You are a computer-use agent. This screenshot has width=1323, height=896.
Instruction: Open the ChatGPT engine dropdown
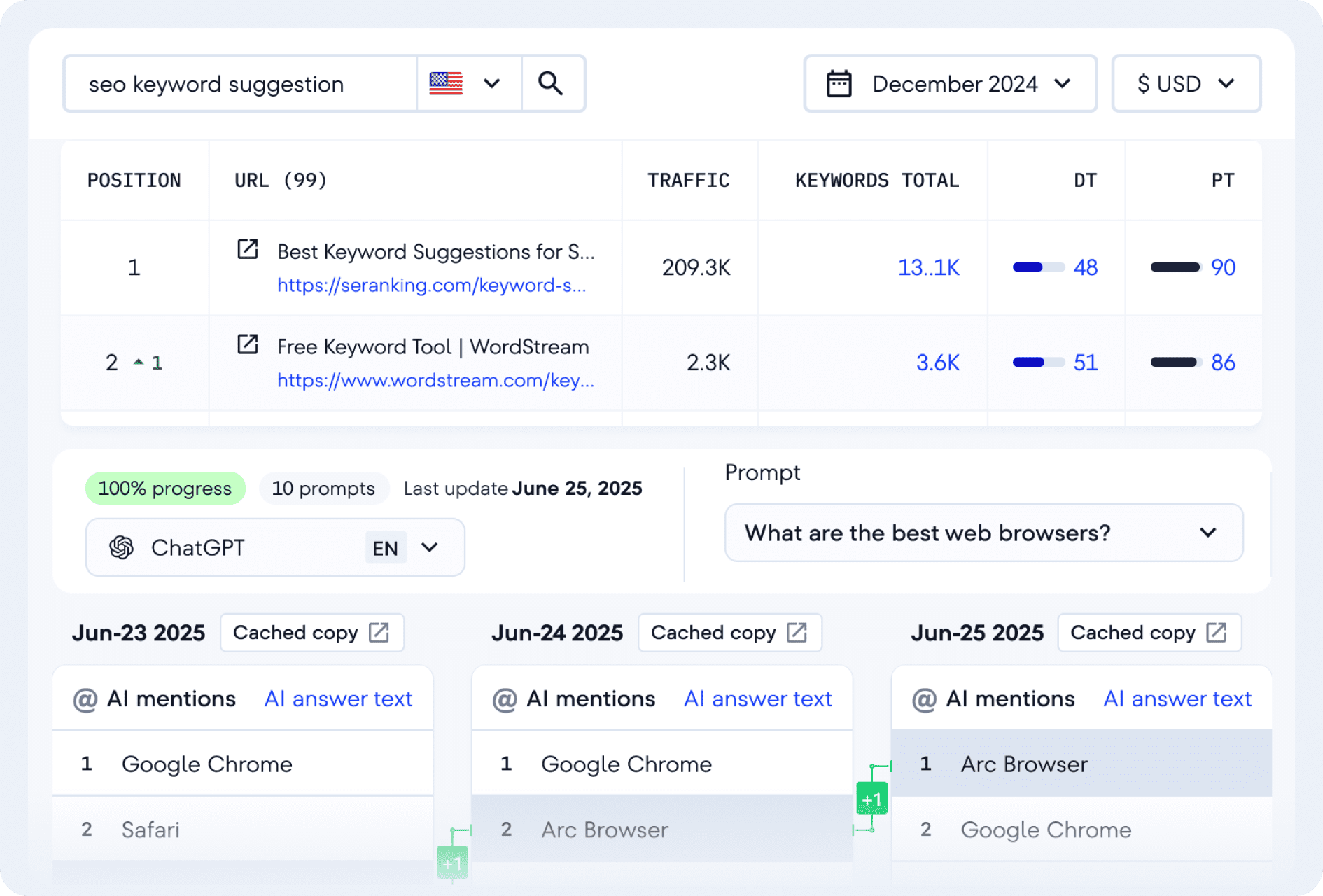coord(275,547)
